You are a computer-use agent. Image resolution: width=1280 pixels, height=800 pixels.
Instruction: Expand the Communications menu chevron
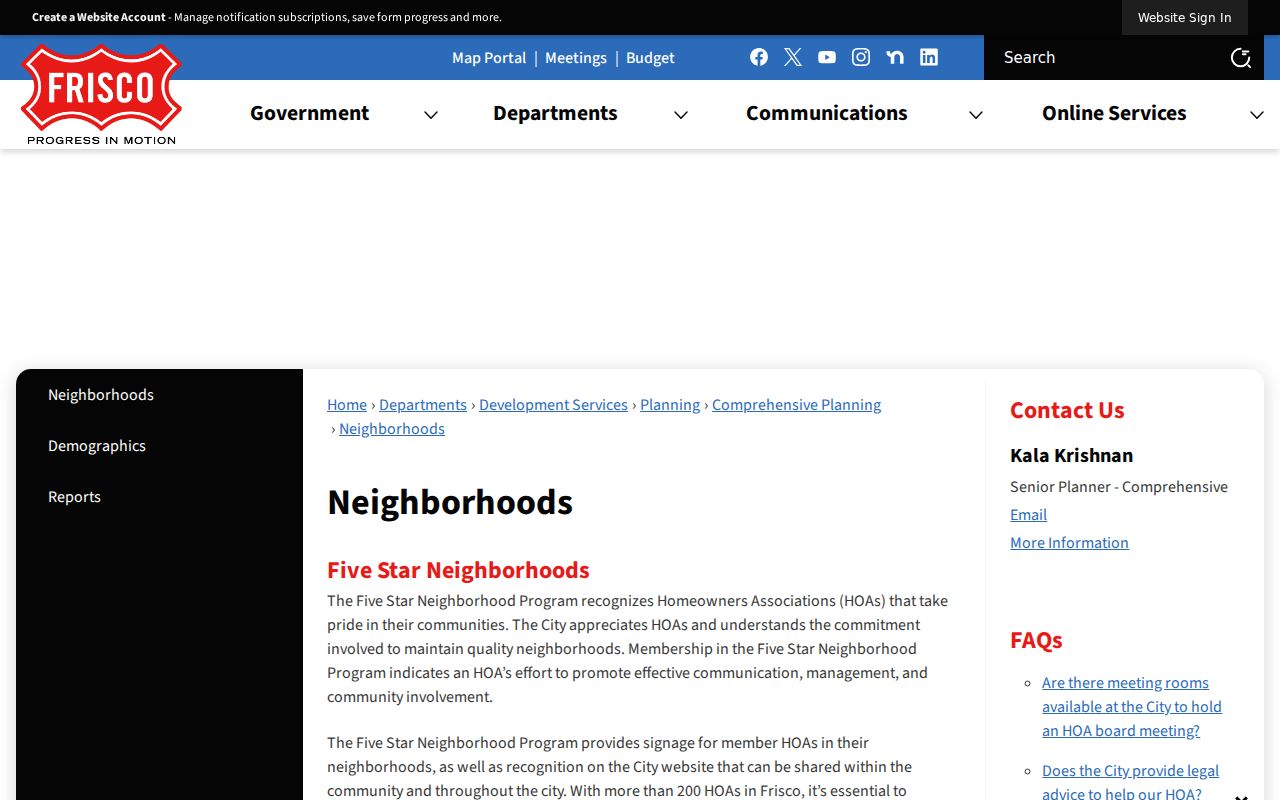[x=976, y=115]
